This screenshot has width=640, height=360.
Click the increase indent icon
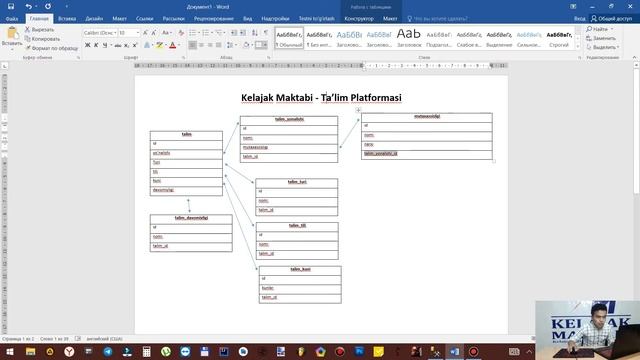(243, 33)
